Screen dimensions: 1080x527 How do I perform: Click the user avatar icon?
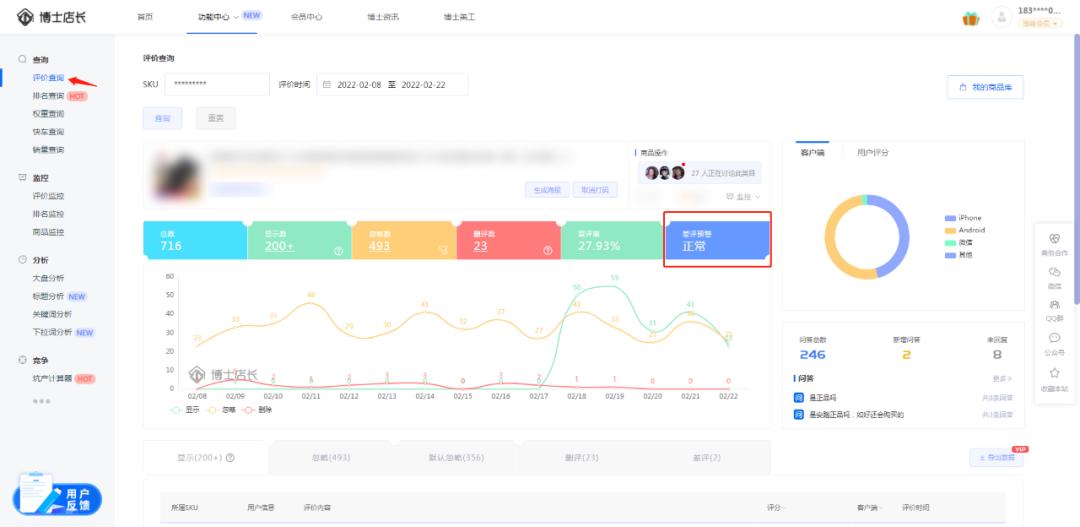tap(1001, 17)
